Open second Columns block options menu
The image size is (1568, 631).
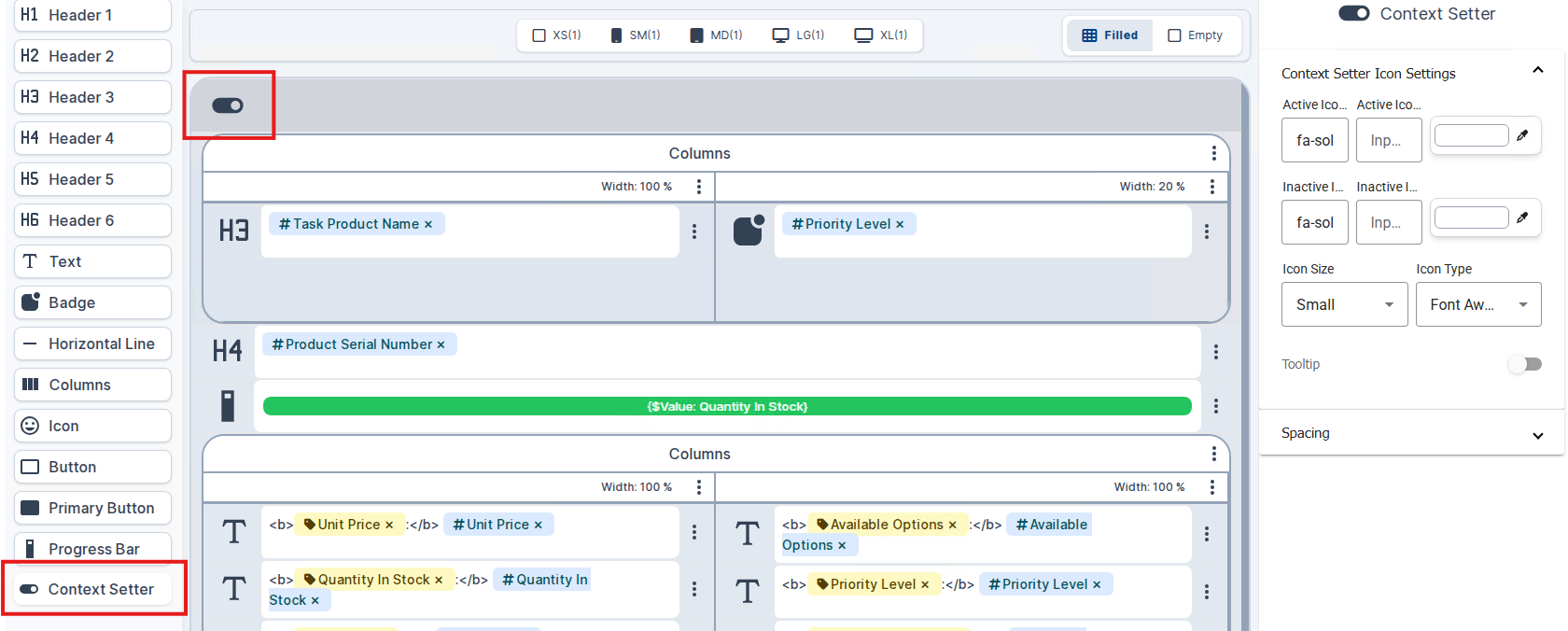(x=1213, y=454)
